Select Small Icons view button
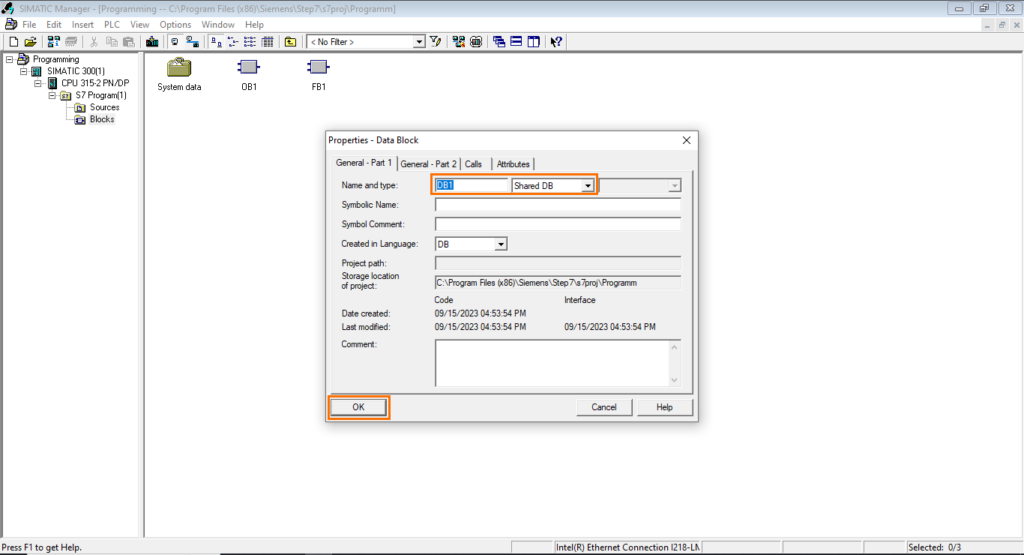Image resolution: width=1024 pixels, height=555 pixels. coord(232,42)
